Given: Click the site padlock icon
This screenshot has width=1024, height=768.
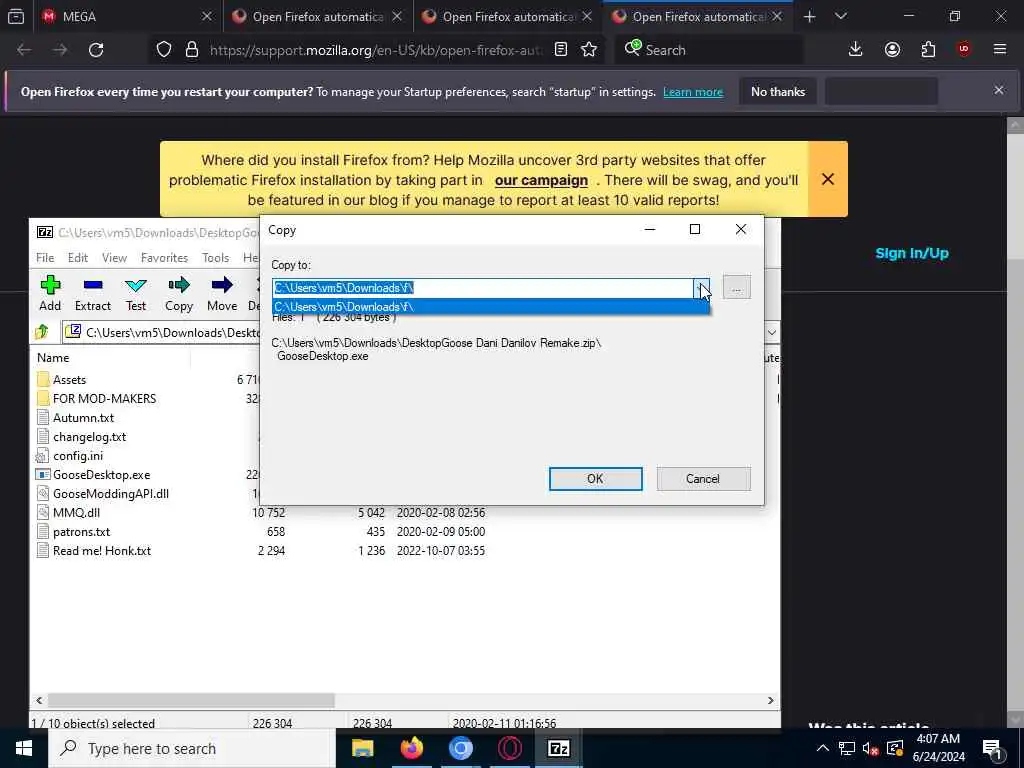Looking at the screenshot, I should (x=191, y=50).
